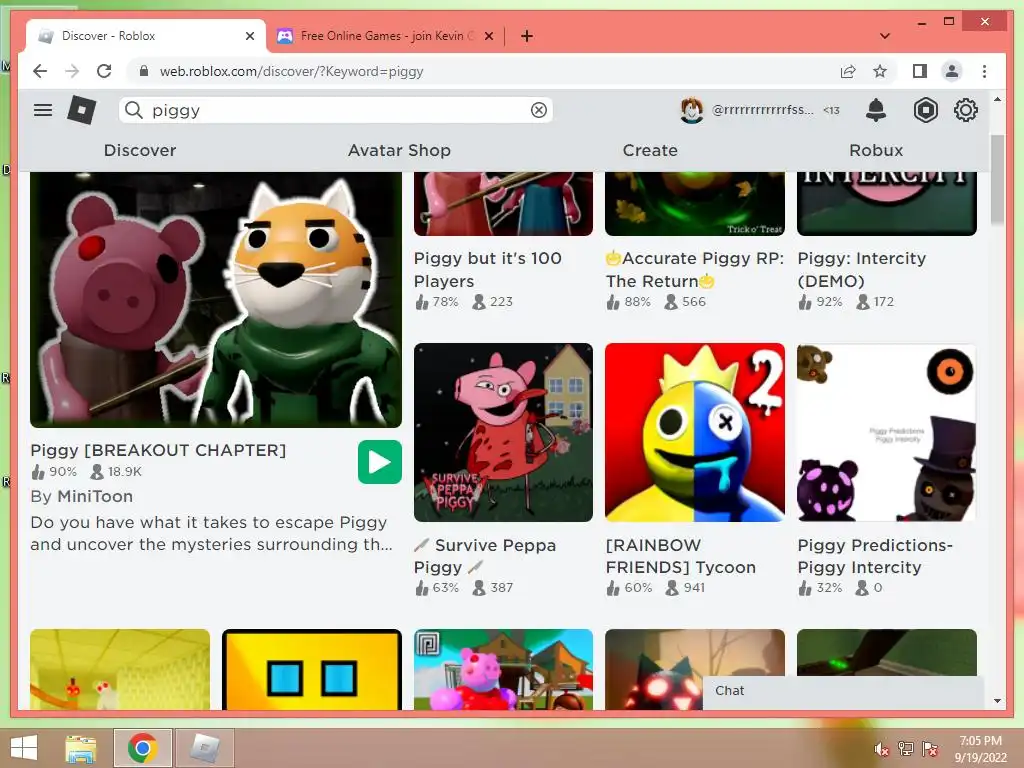
Task: Open the Avatar Shop navigation item
Action: (x=399, y=150)
